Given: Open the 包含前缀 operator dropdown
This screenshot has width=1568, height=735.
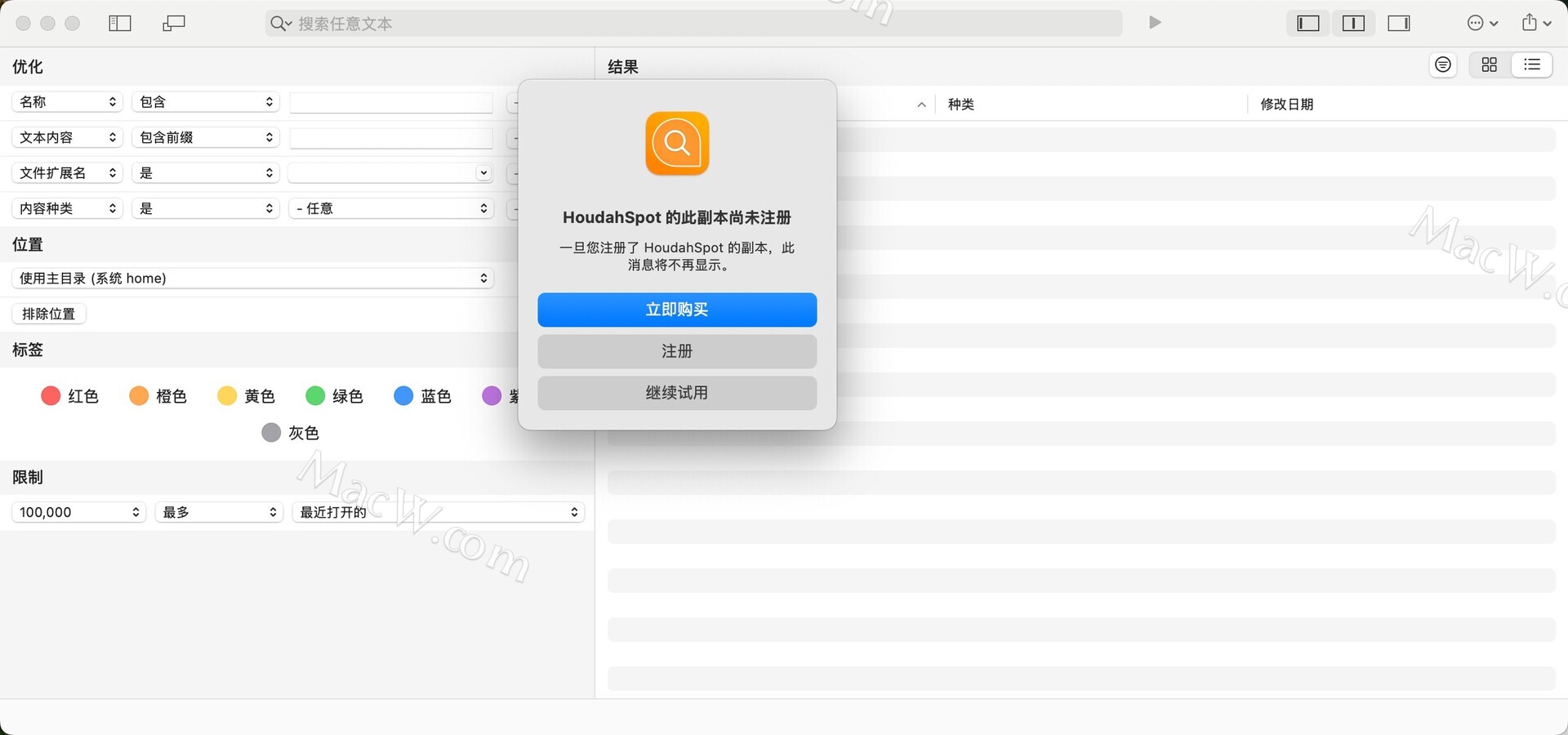Looking at the screenshot, I should [x=206, y=137].
